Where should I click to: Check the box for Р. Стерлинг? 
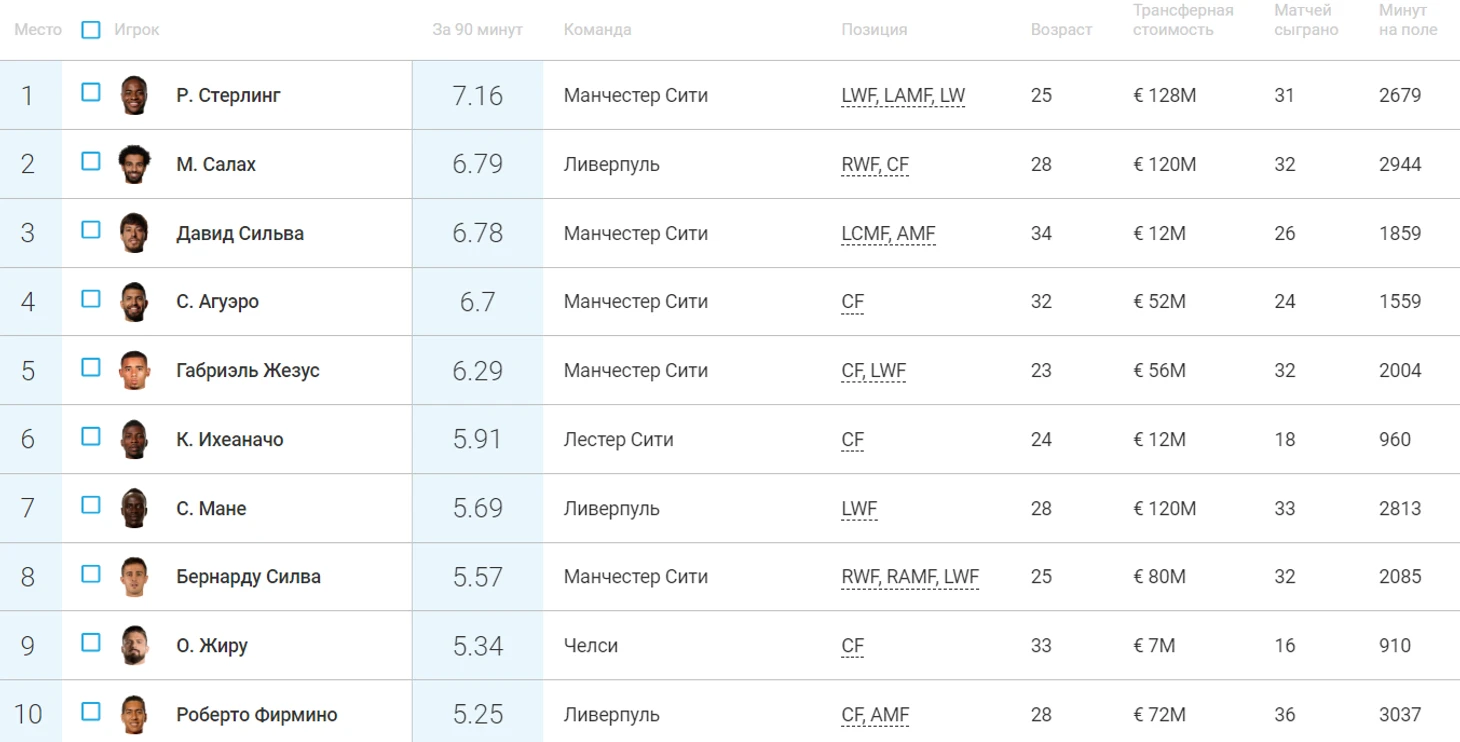point(91,93)
